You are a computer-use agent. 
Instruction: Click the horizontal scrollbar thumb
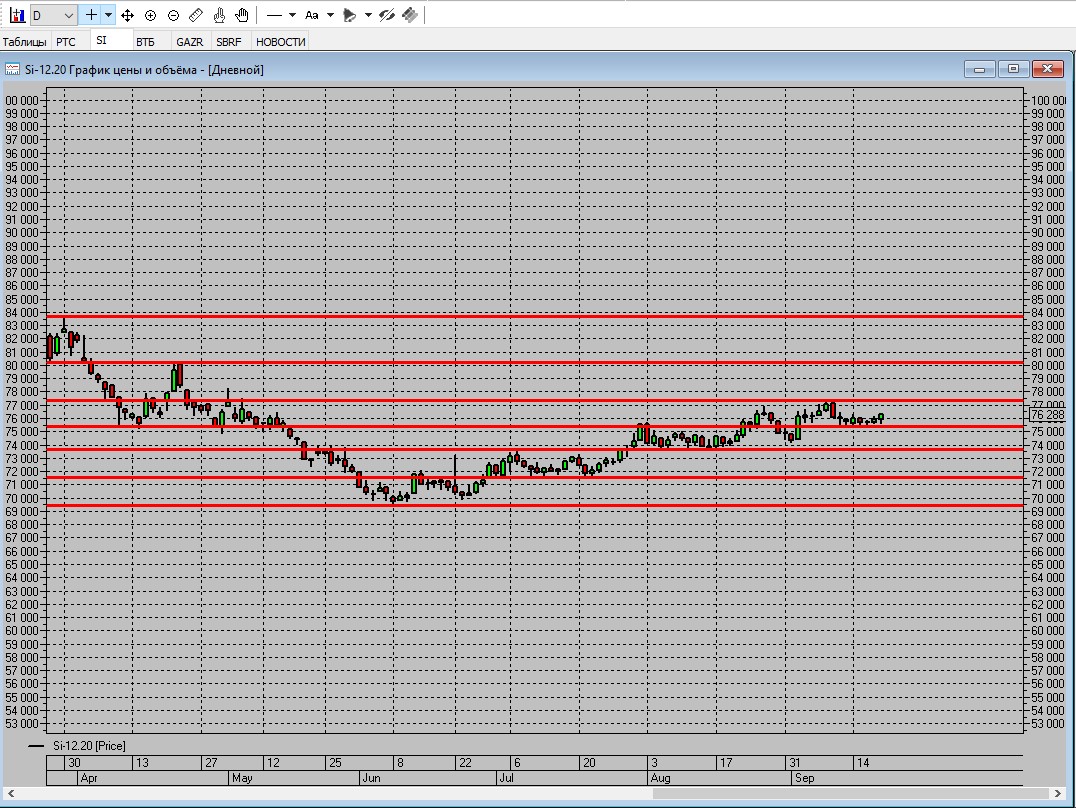click(851, 794)
